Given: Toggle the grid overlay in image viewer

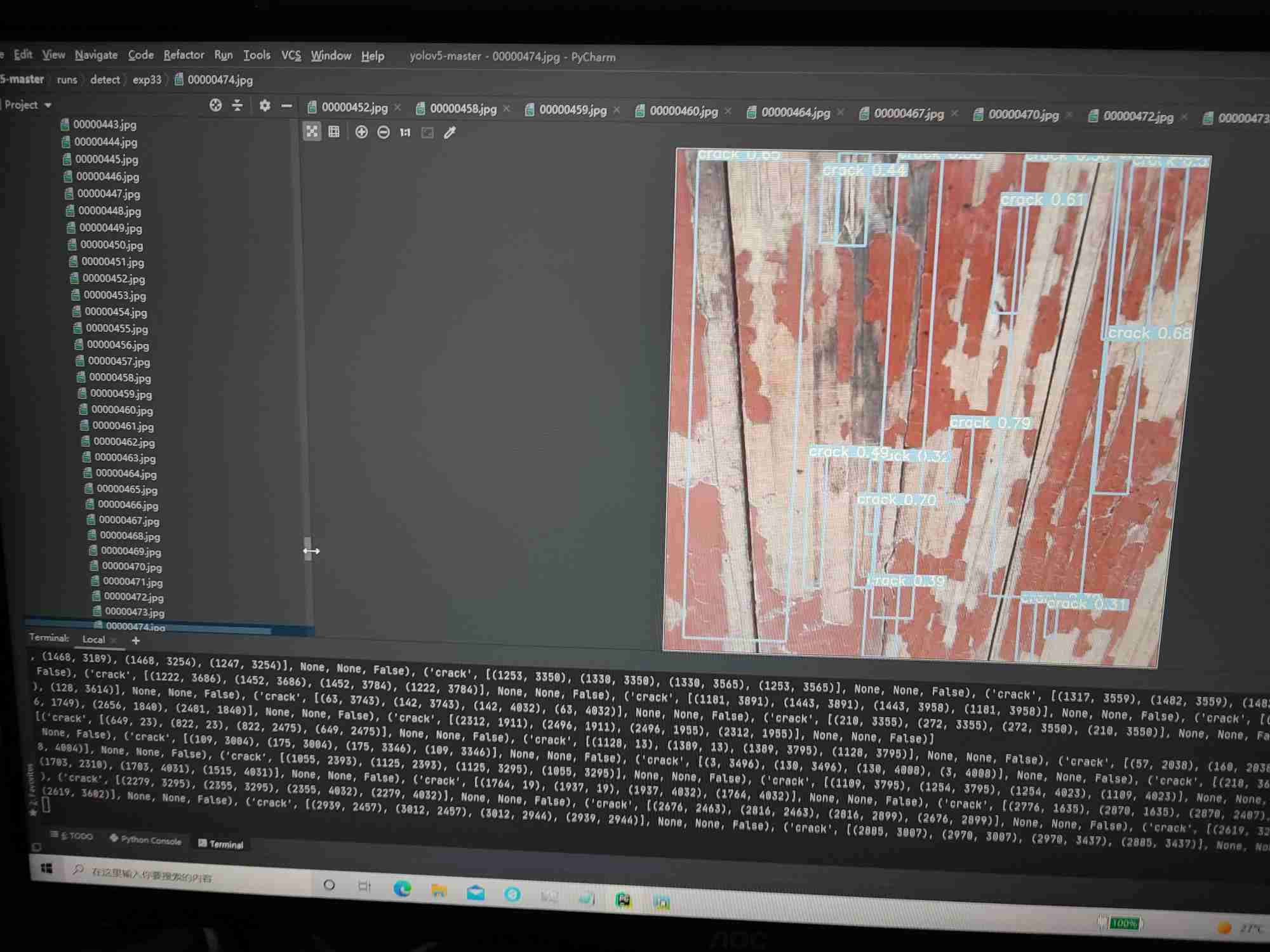Looking at the screenshot, I should 334,131.
